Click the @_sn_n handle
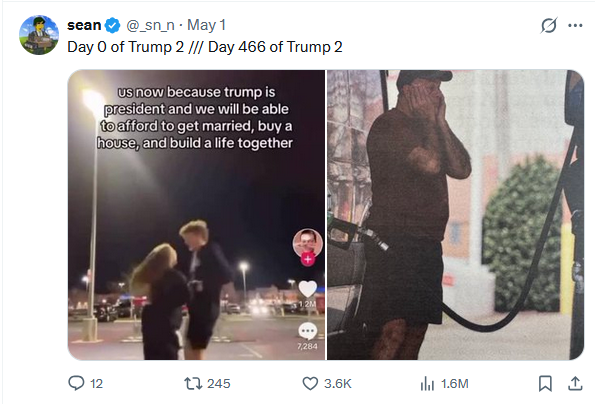Image resolution: width=595 pixels, height=404 pixels. coord(150,25)
